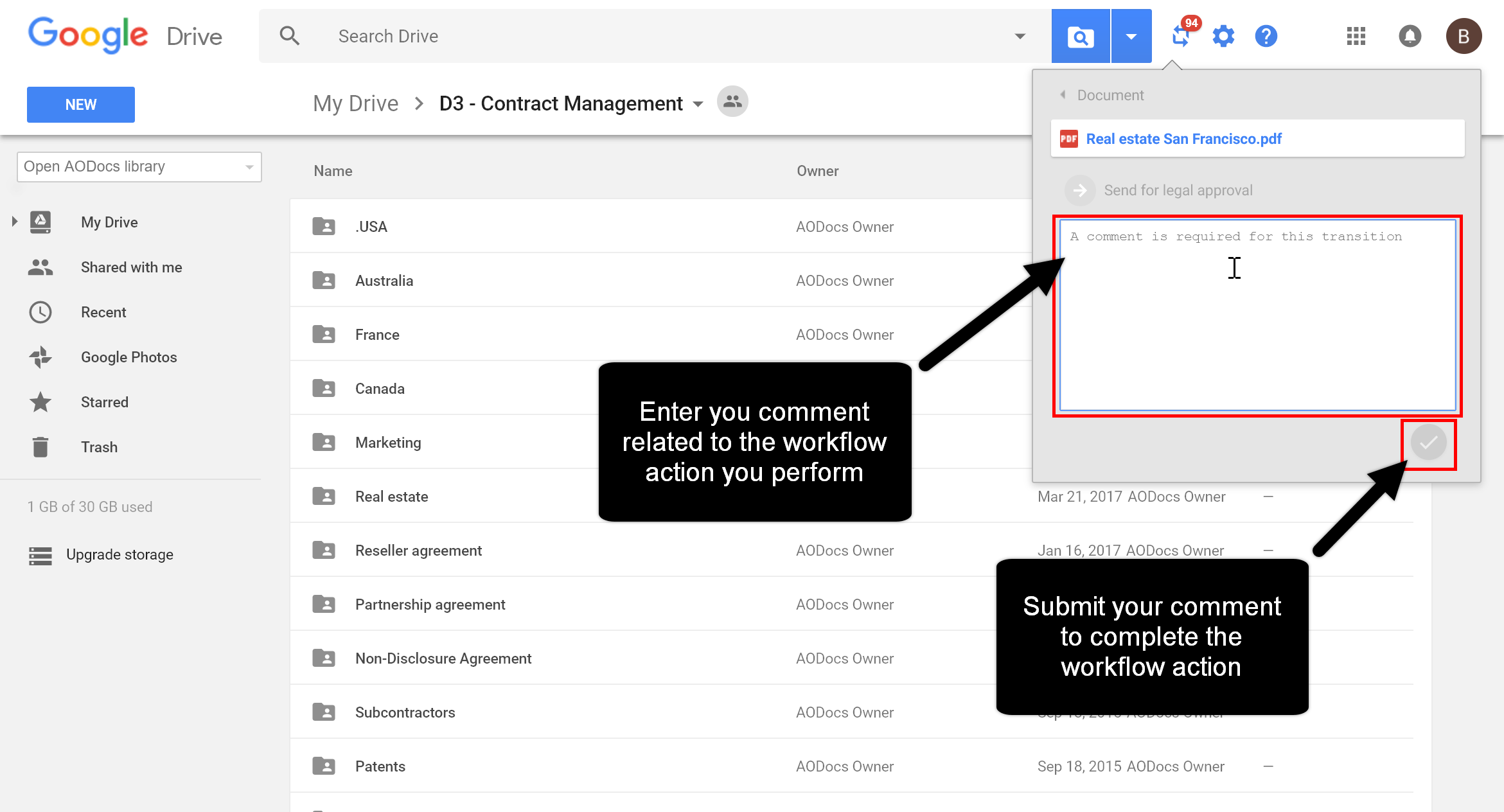Screen dimensions: 1504x812
Task: Open Trash
Action: (99, 447)
